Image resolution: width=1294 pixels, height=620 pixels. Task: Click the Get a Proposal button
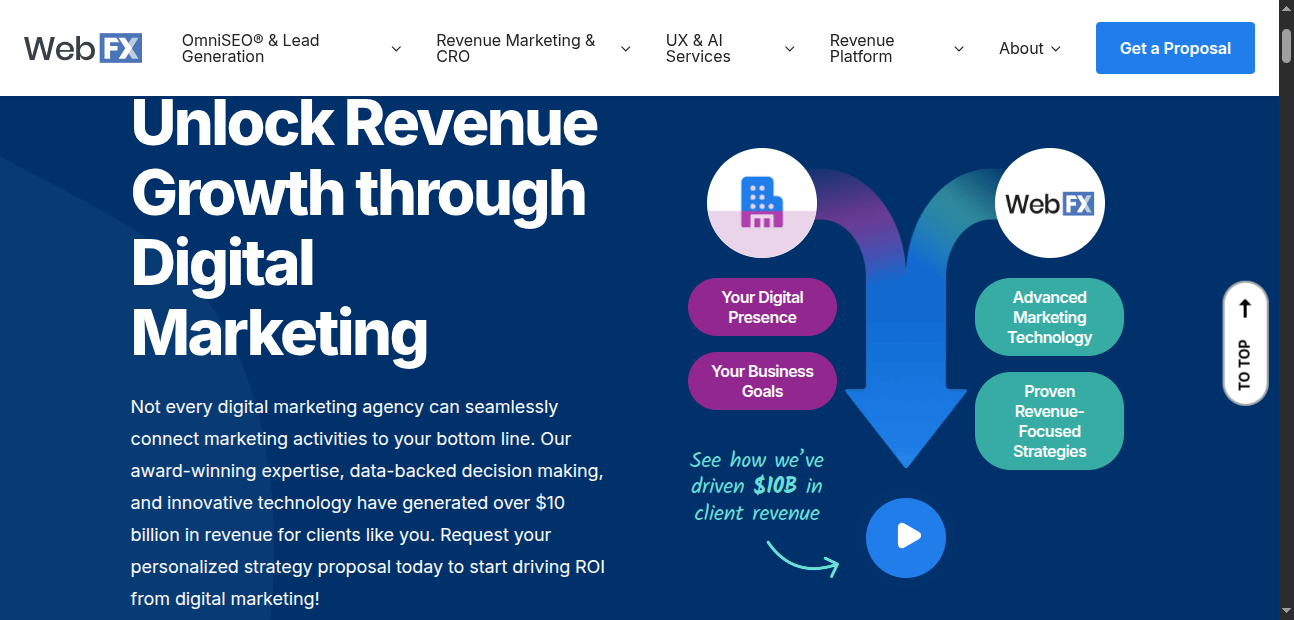coord(1175,47)
